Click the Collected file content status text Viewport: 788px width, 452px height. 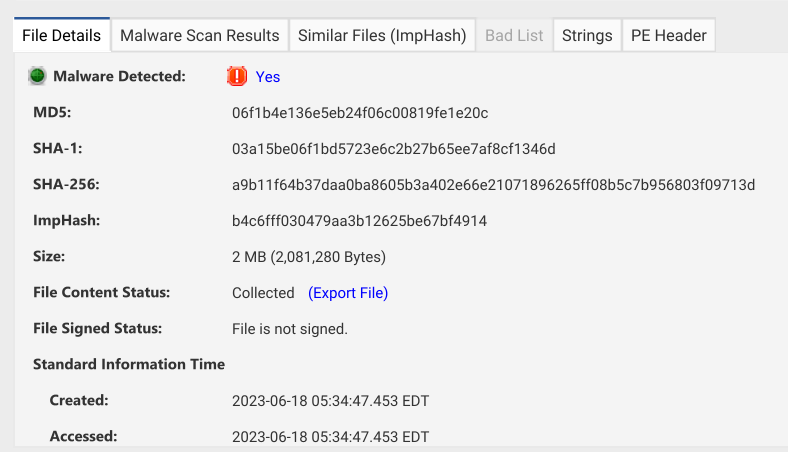pyautogui.click(x=263, y=293)
